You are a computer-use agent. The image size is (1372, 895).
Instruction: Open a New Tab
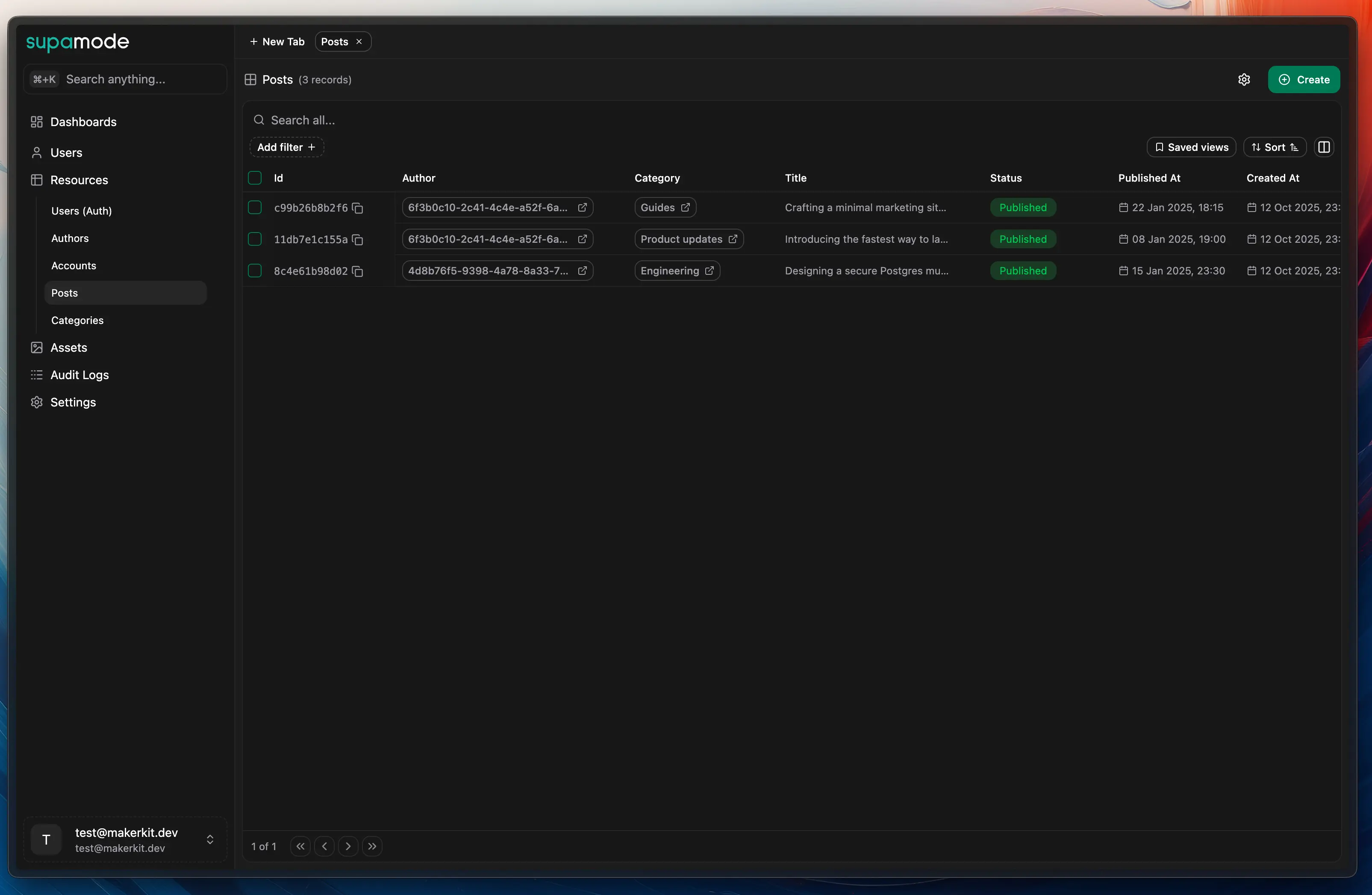pos(277,41)
